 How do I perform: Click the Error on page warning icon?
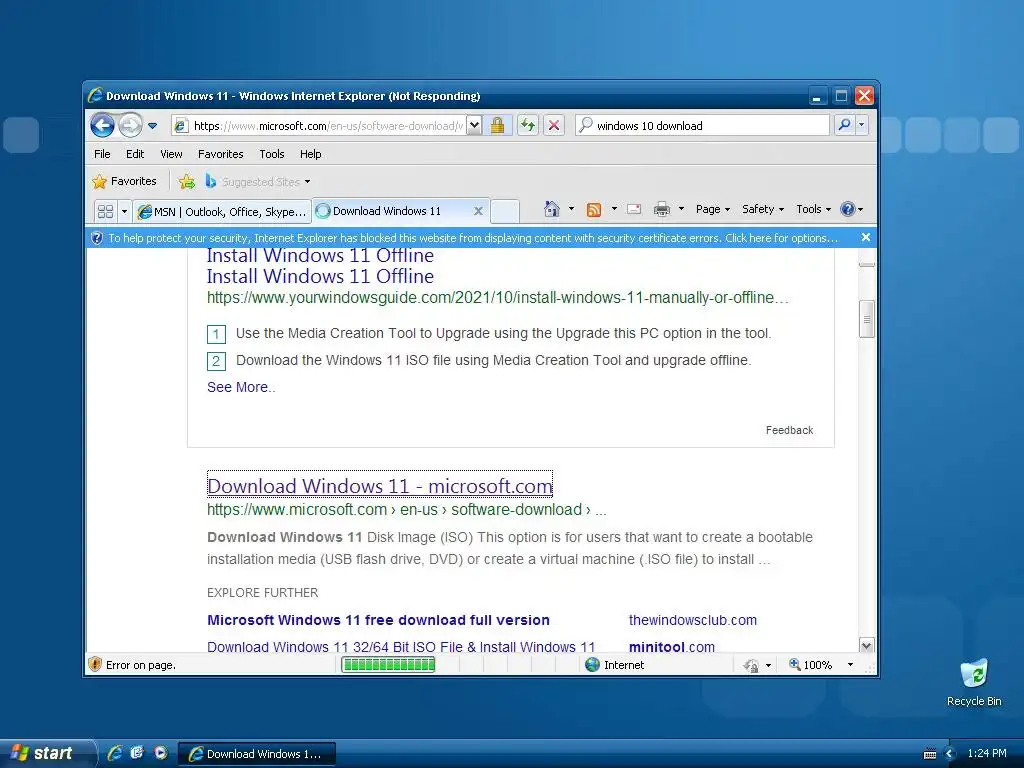pos(95,664)
